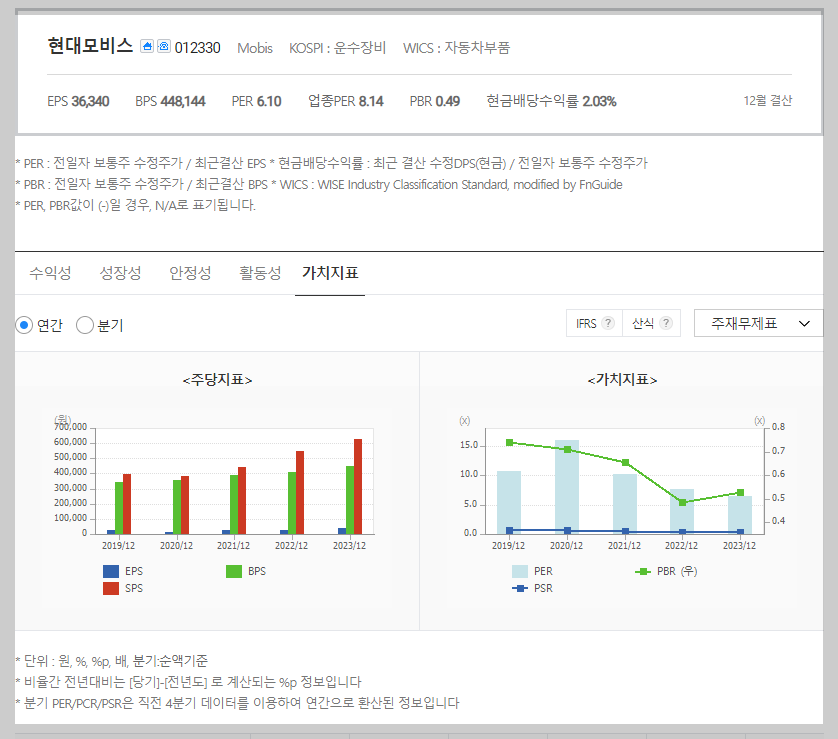Click KOSPI : 운수장비 text
The width and height of the screenshot is (838, 739).
pos(337,48)
